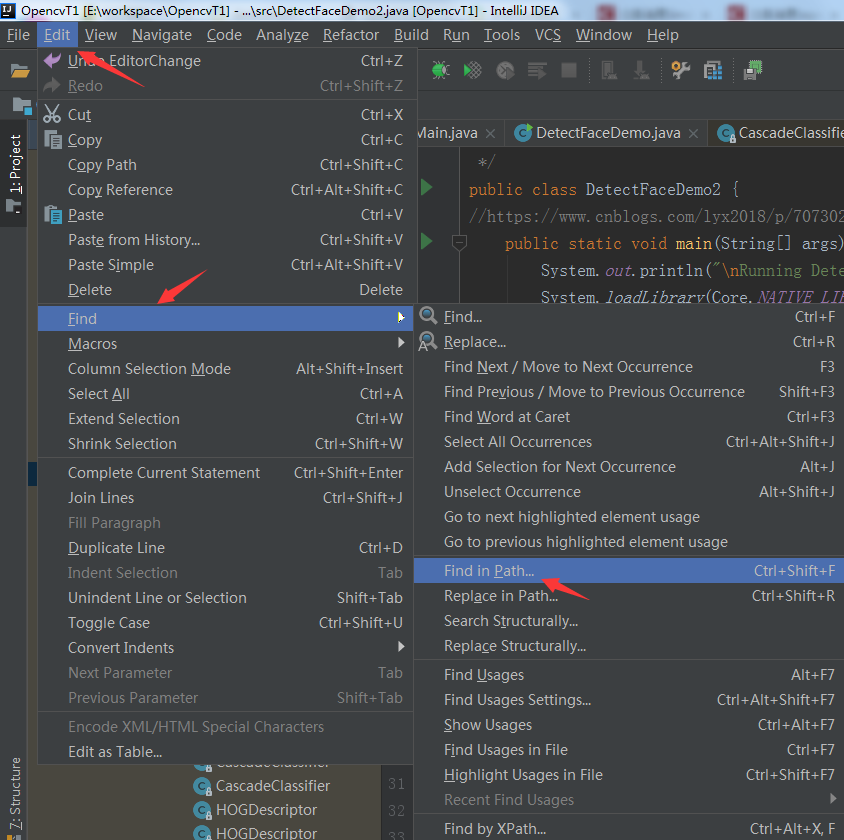This screenshot has height=840, width=844.
Task: Click the scissors Cut icon
Action: tap(52, 114)
